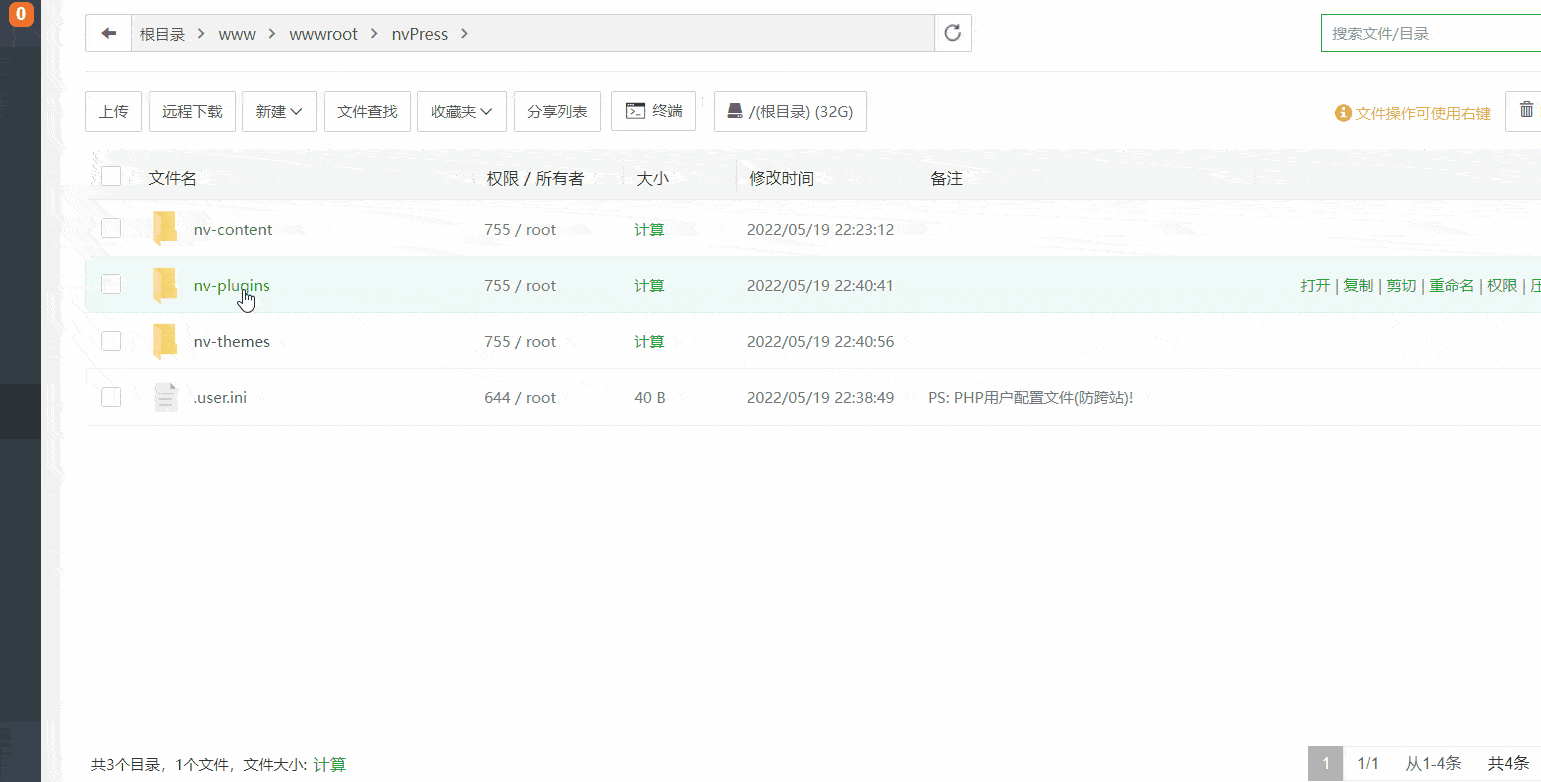1541x782 pixels.
Task: Open the nv-themes folder name
Action: click(x=232, y=341)
